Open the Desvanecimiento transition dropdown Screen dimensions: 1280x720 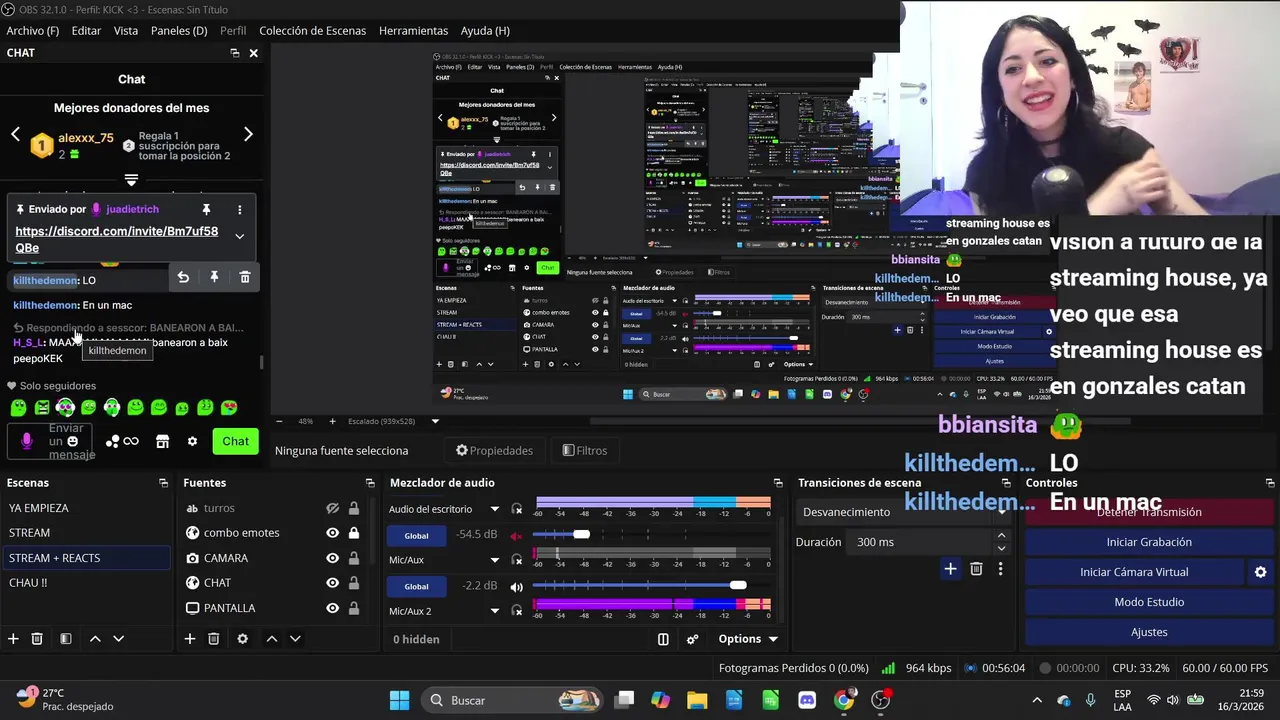(902, 512)
